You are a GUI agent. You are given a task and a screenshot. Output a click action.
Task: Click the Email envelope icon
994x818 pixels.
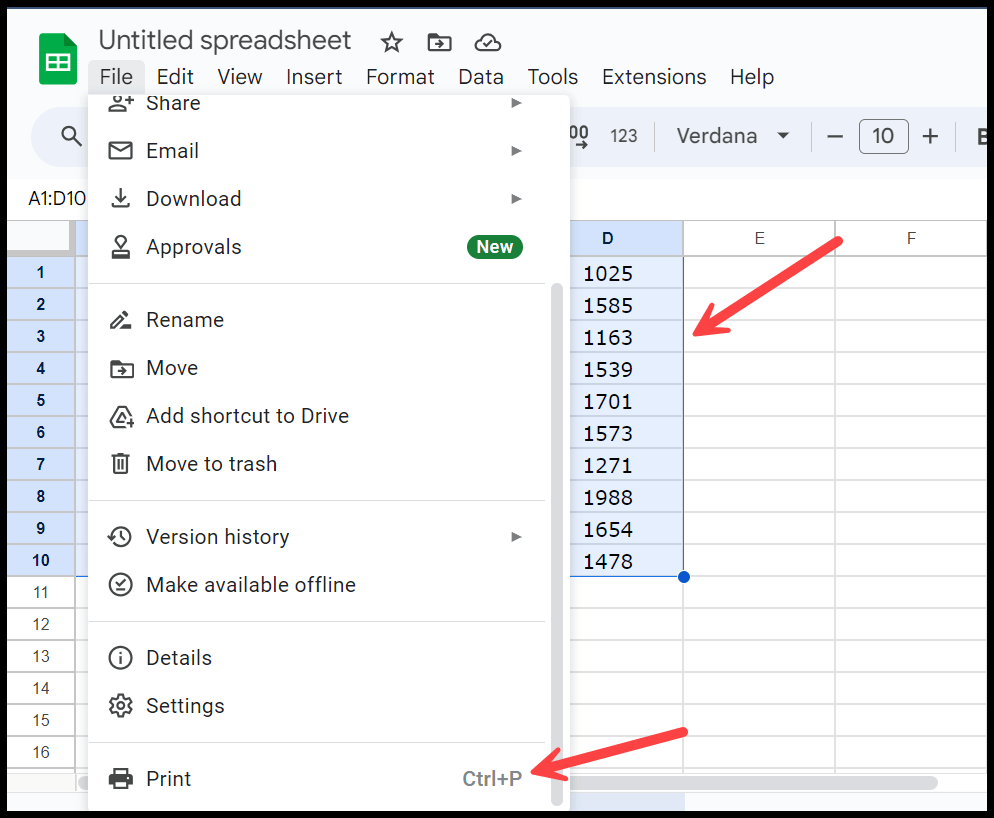click(120, 150)
